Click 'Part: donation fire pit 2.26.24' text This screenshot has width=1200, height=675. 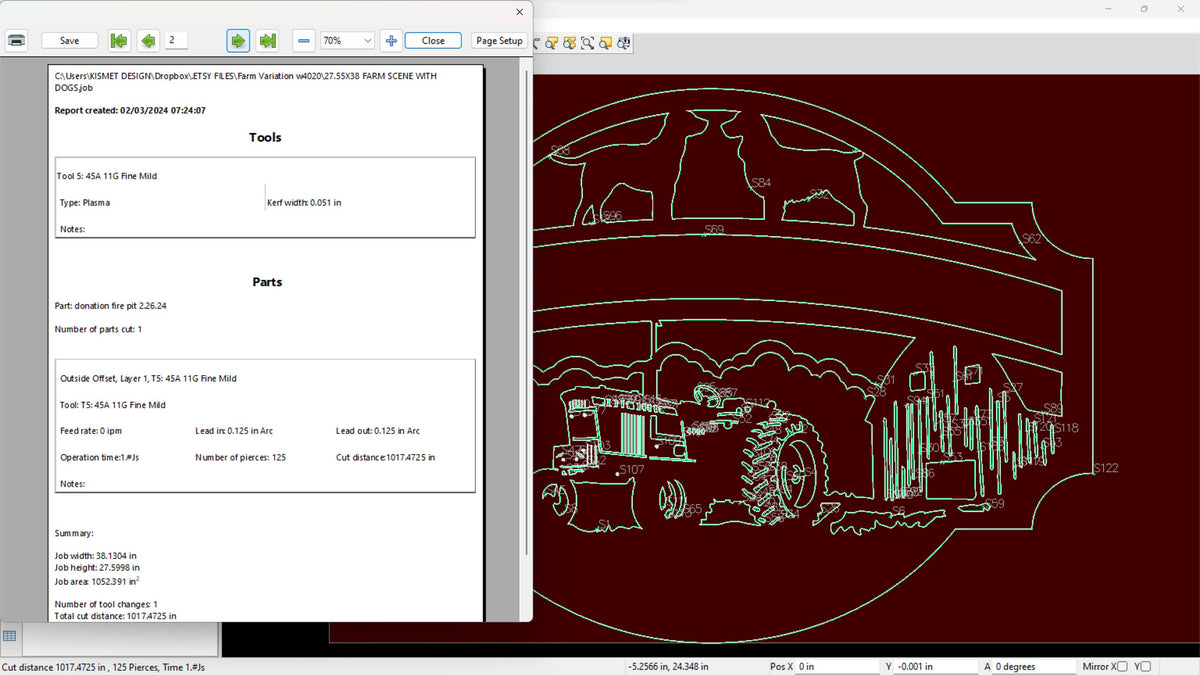[x=111, y=305]
